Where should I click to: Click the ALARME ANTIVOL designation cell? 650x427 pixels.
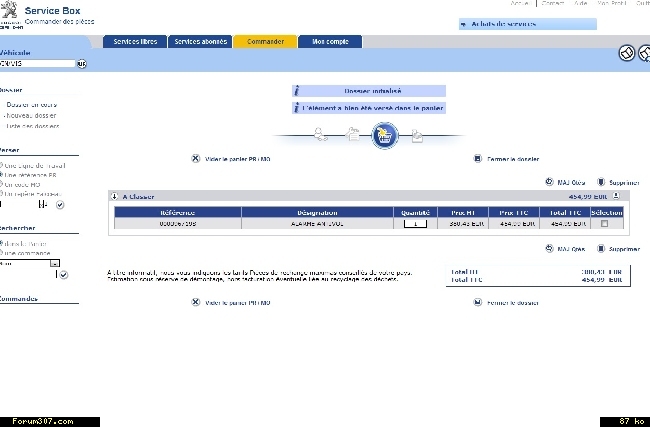[x=317, y=223]
